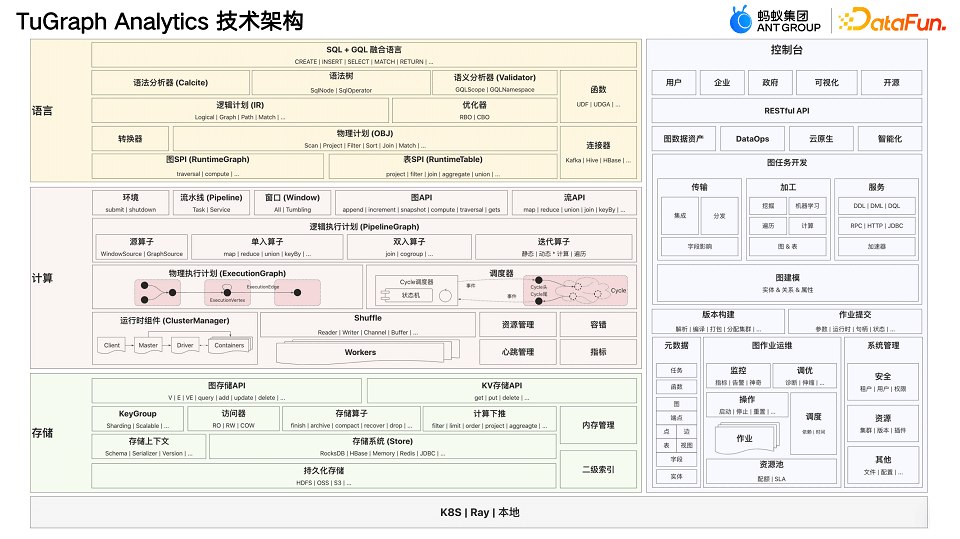Select the 流API box
Image resolution: width=960 pixels, height=539 pixels.
574,203
